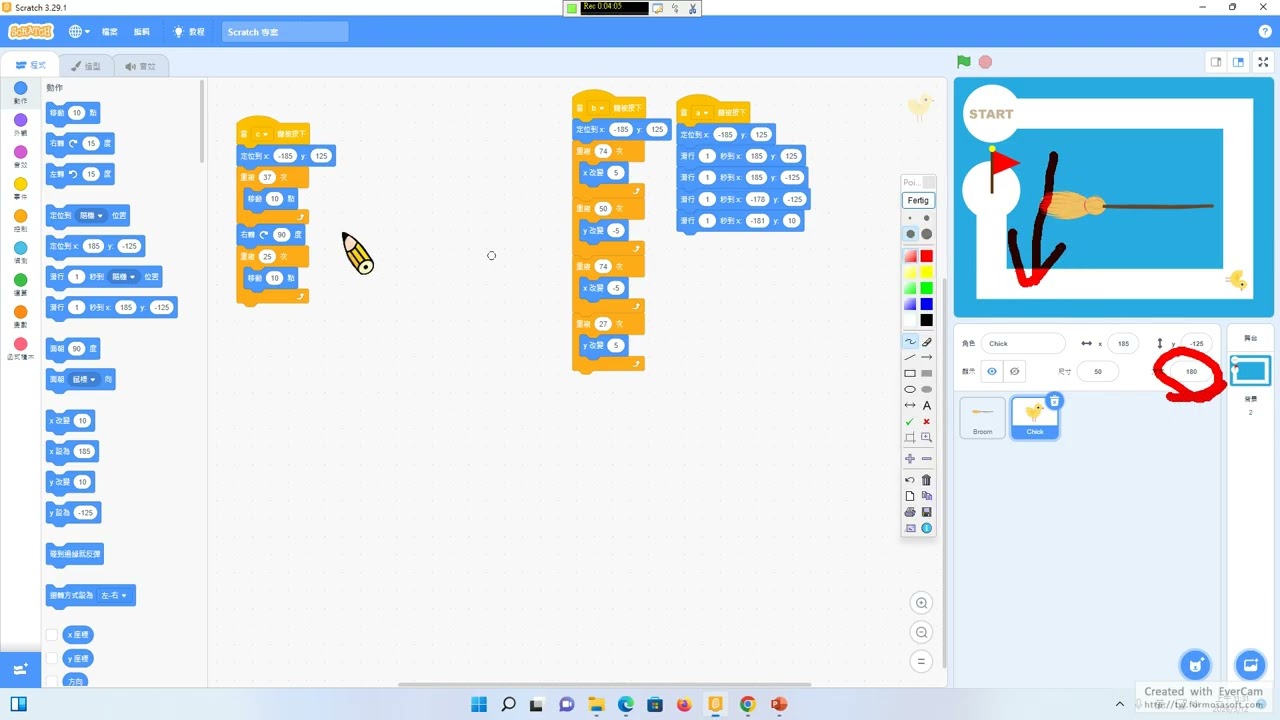Switch to the 造型 costumes tab

point(85,66)
